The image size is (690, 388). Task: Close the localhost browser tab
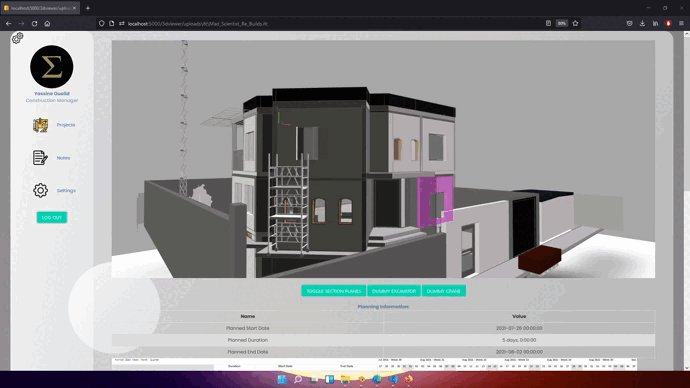74,8
